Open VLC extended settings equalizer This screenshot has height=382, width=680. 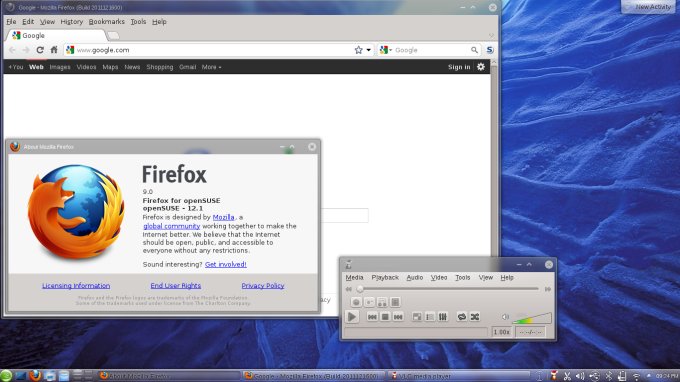(443, 317)
